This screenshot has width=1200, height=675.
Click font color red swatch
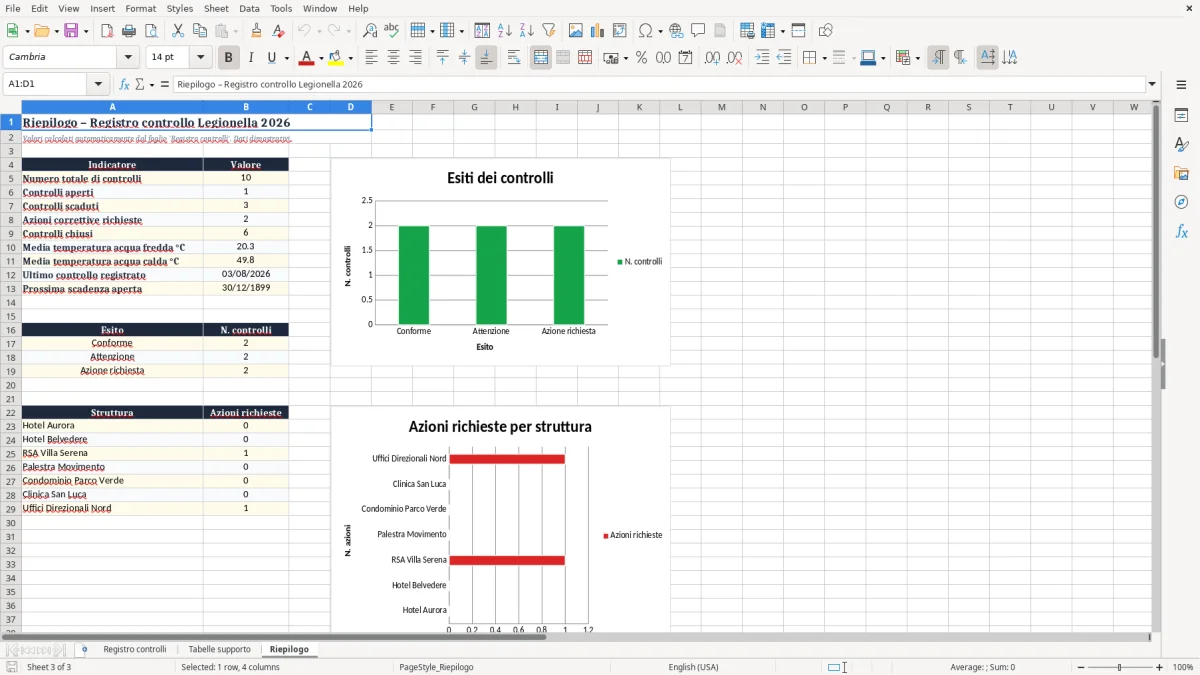click(307, 58)
